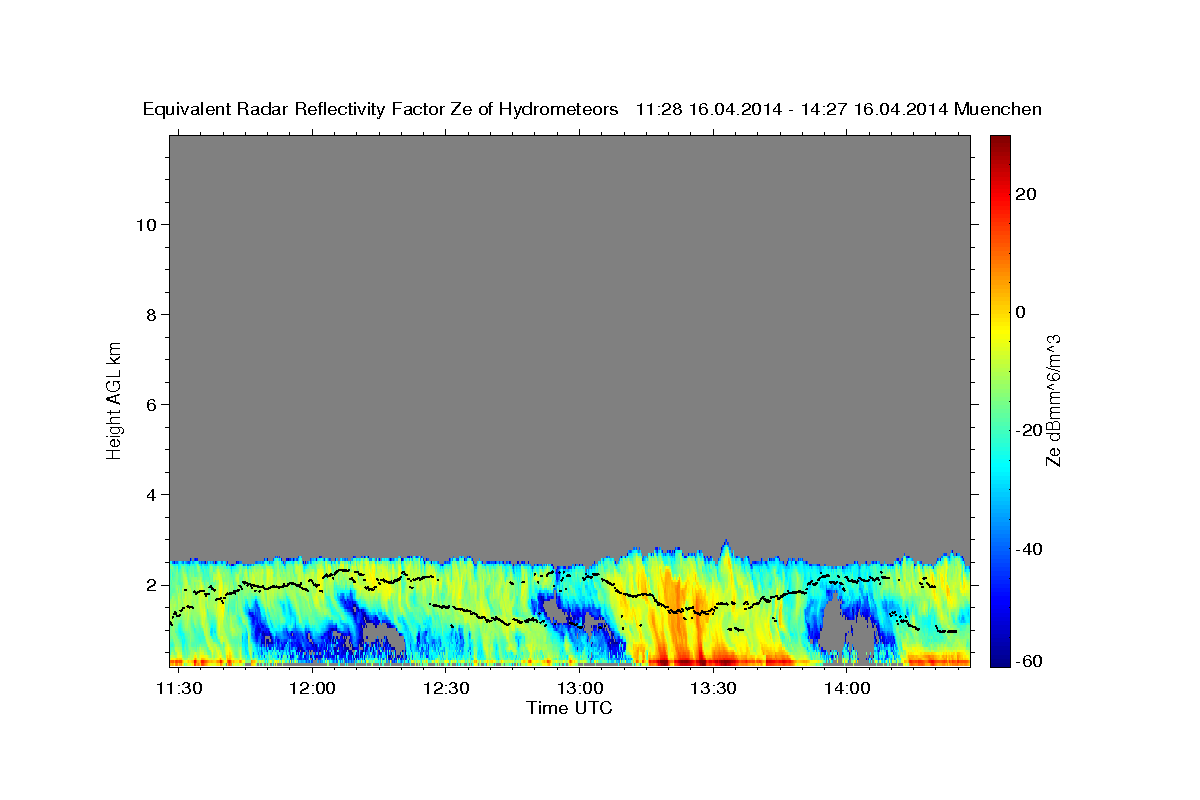1200x800 pixels.
Task: Click the colorbar label '-20'
Action: pos(1027,430)
